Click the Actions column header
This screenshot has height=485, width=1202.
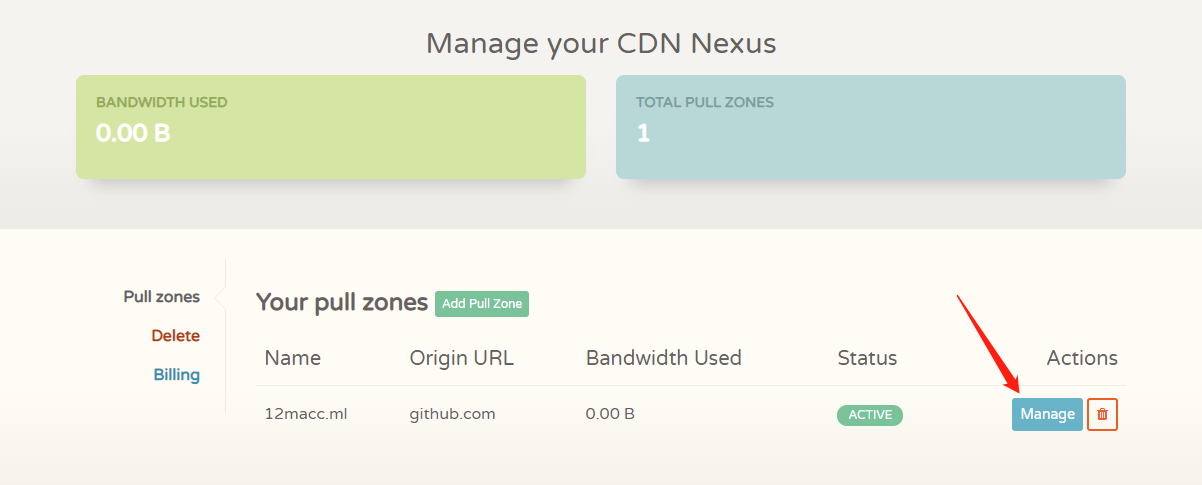[1081, 358]
